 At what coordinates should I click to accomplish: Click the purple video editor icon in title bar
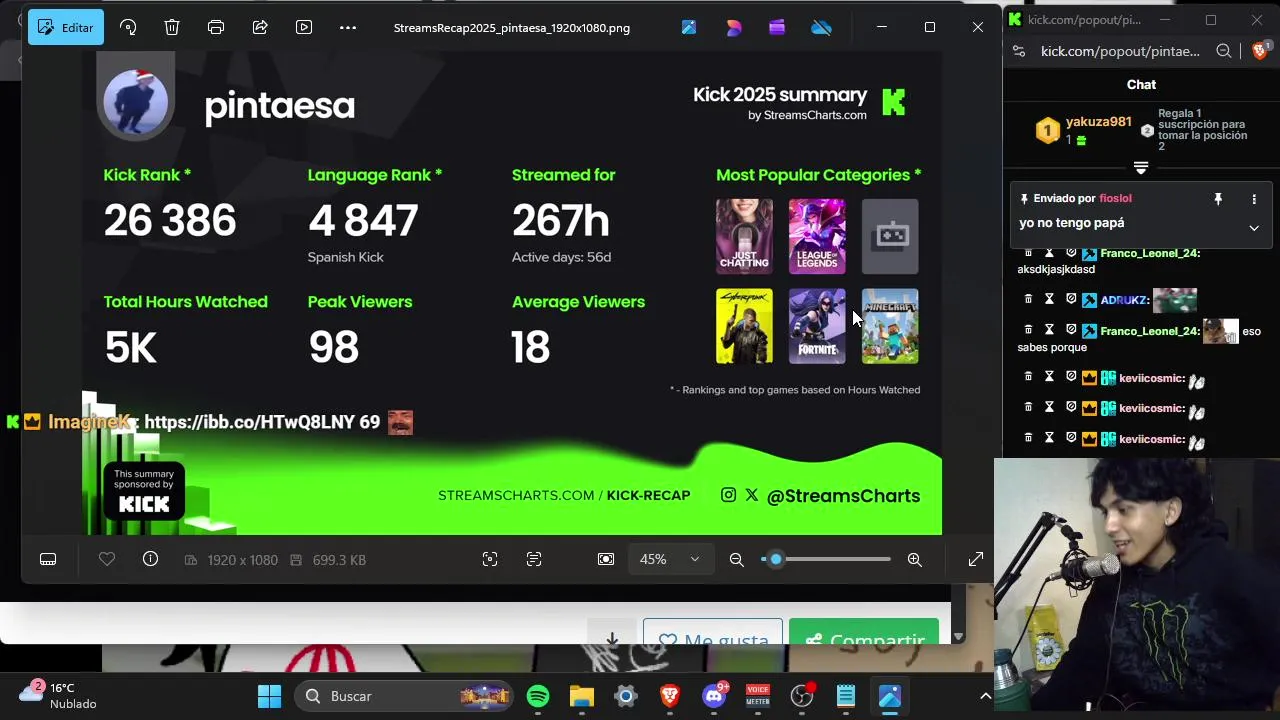777,27
